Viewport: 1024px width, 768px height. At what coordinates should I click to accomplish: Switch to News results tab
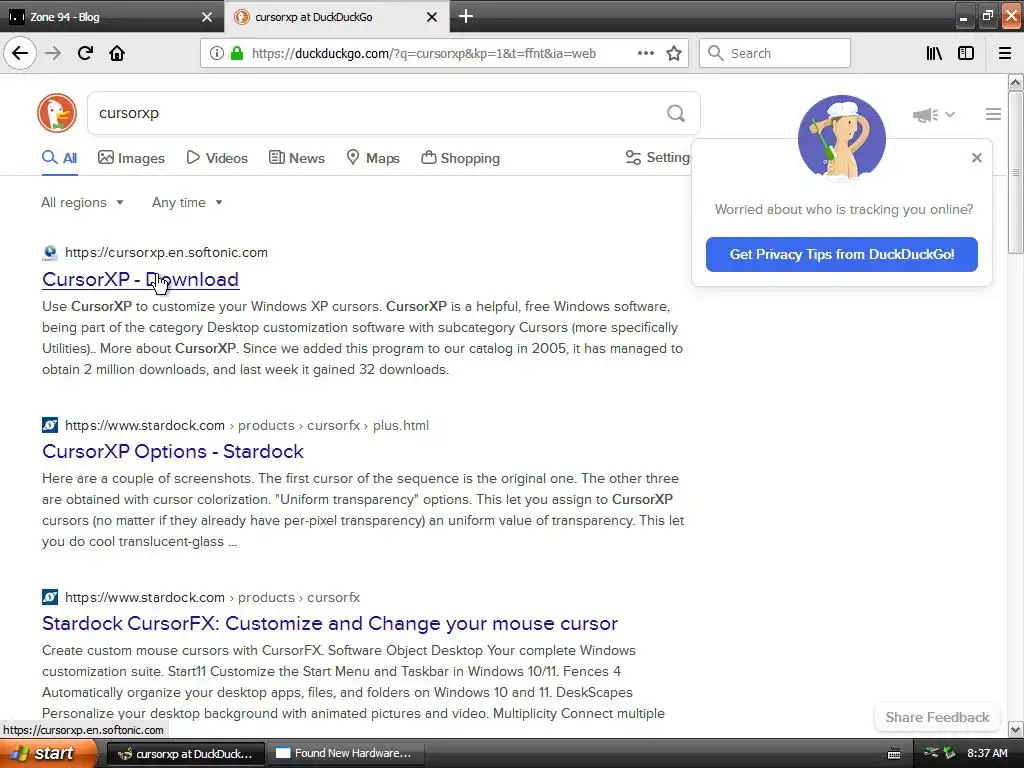click(x=297, y=158)
